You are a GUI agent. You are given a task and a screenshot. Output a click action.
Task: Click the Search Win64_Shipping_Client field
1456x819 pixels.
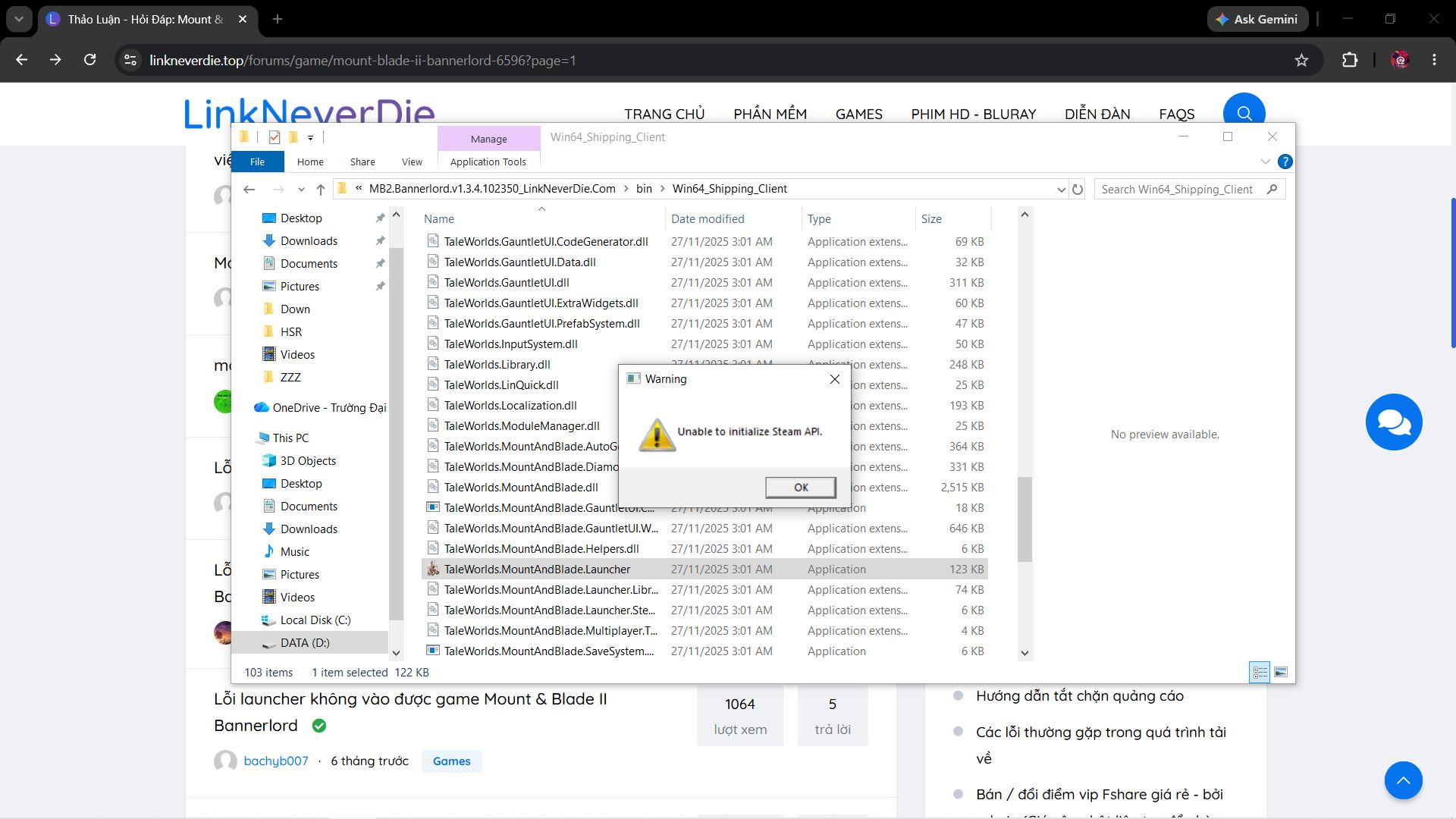(1189, 190)
